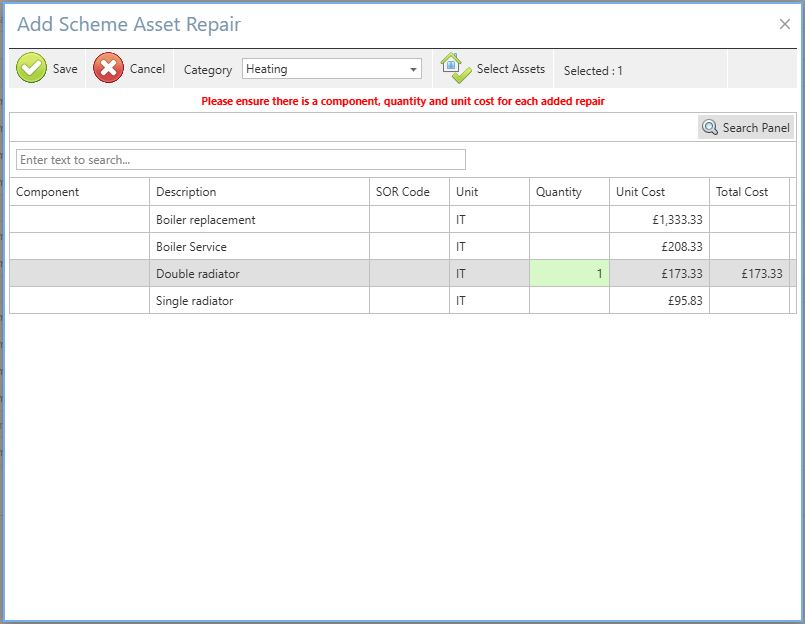Image resolution: width=805 pixels, height=624 pixels.
Task: Click the red Cancel cross icon
Action: click(x=109, y=69)
